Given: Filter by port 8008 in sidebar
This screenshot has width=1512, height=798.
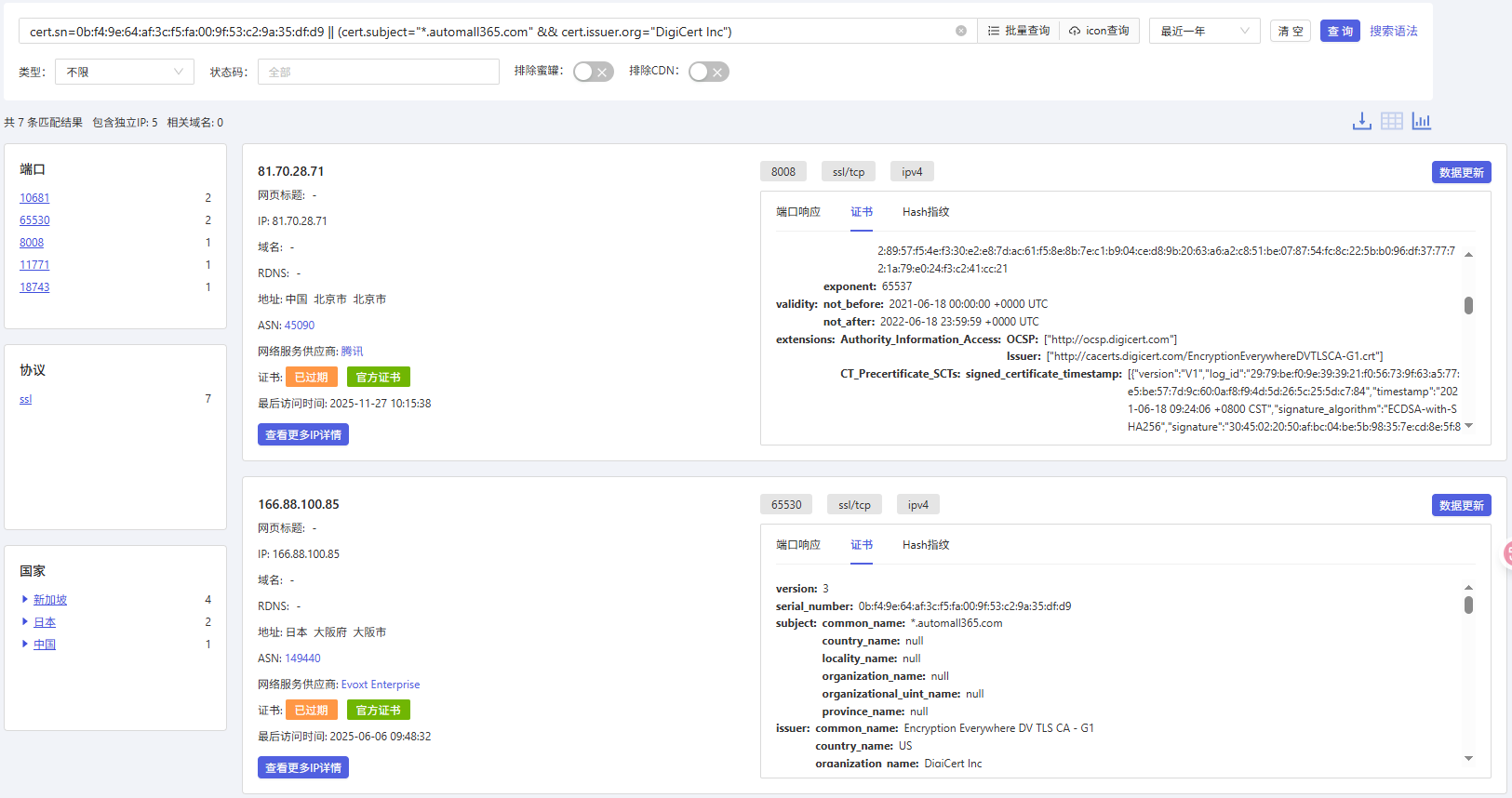Looking at the screenshot, I should click(x=32, y=243).
